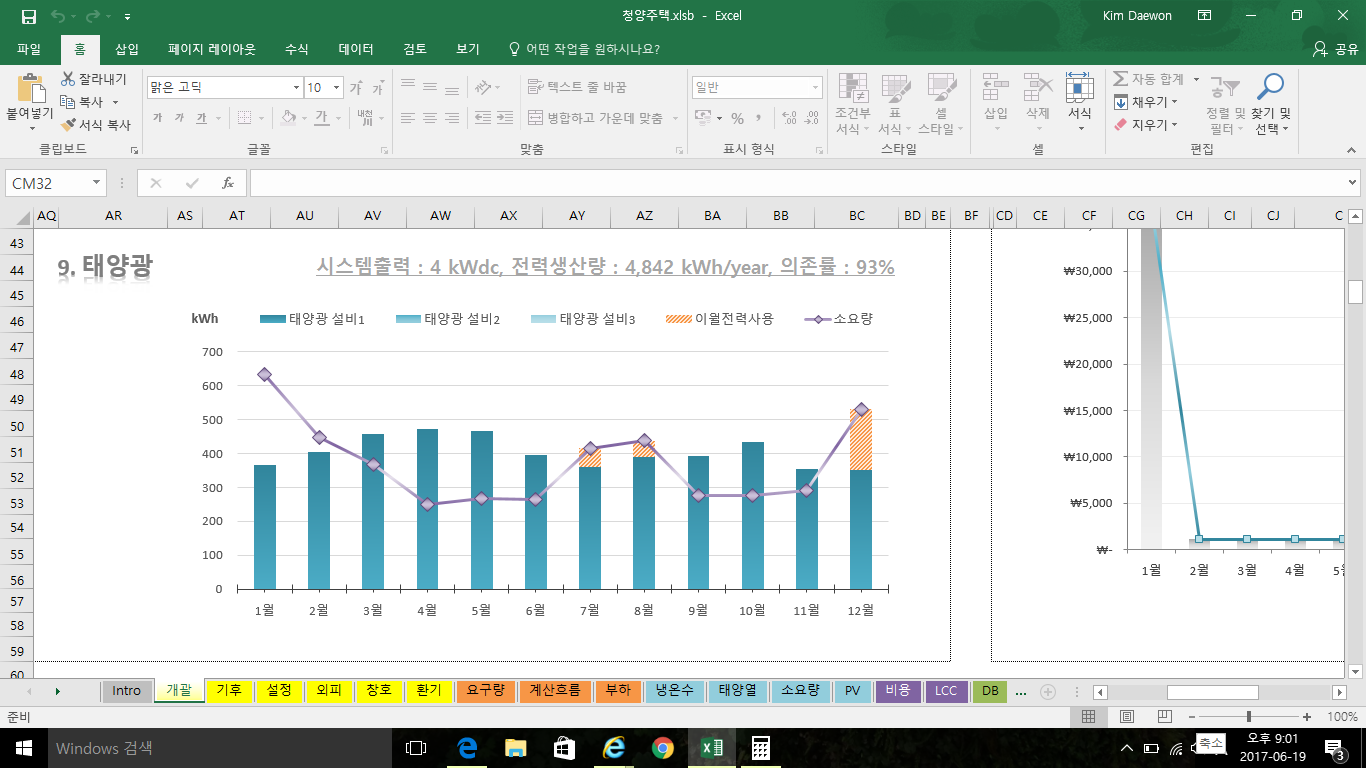
Task: Expand the formula bar with chevron
Action: pyautogui.click(x=1353, y=183)
